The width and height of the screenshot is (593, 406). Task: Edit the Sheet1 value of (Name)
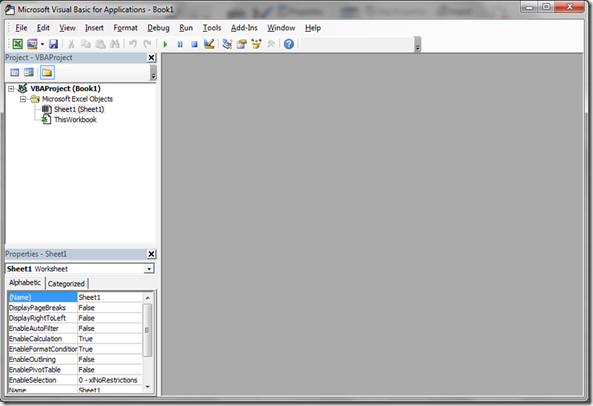[110, 297]
